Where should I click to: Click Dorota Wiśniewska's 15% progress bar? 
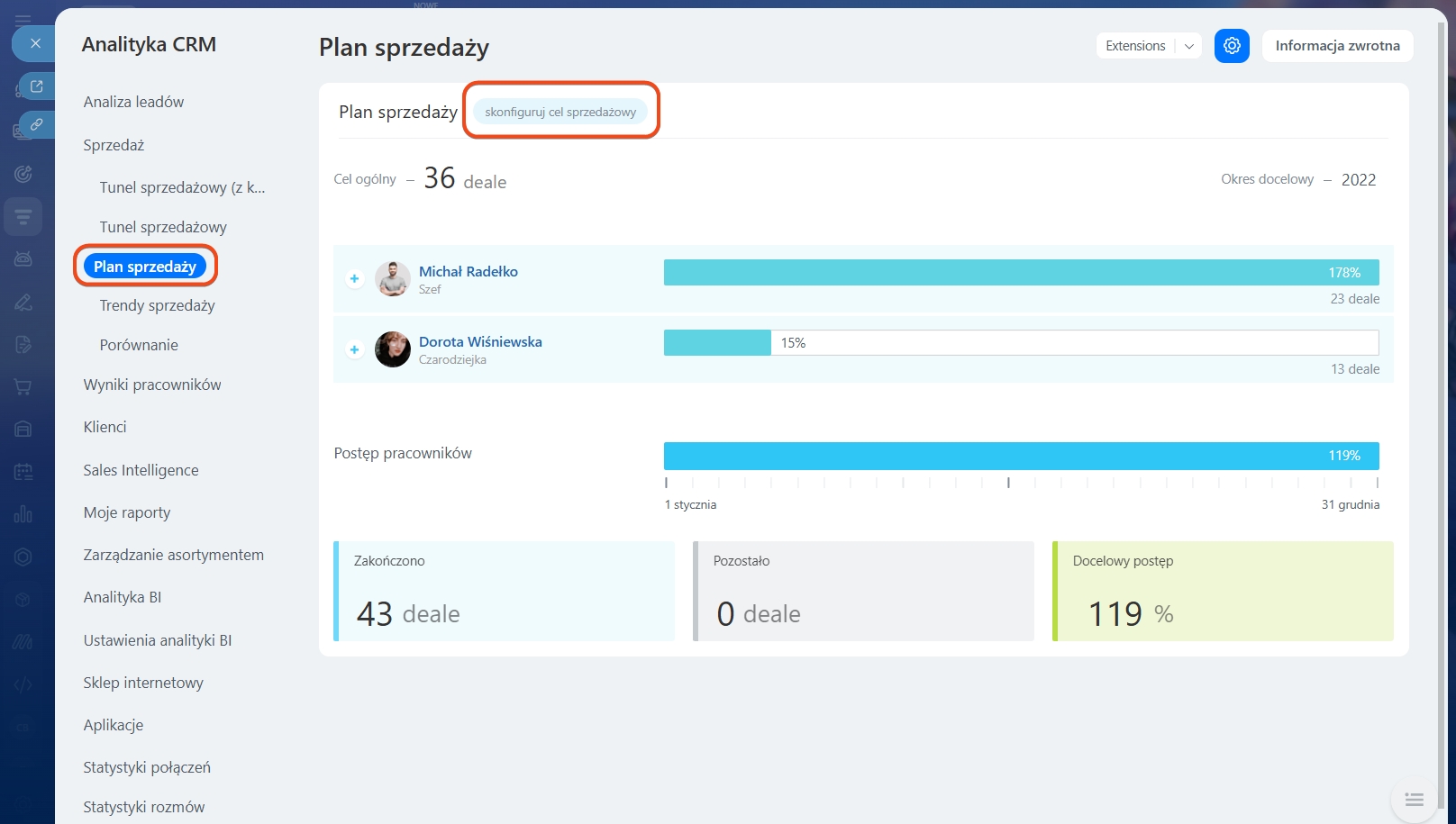click(x=1020, y=343)
